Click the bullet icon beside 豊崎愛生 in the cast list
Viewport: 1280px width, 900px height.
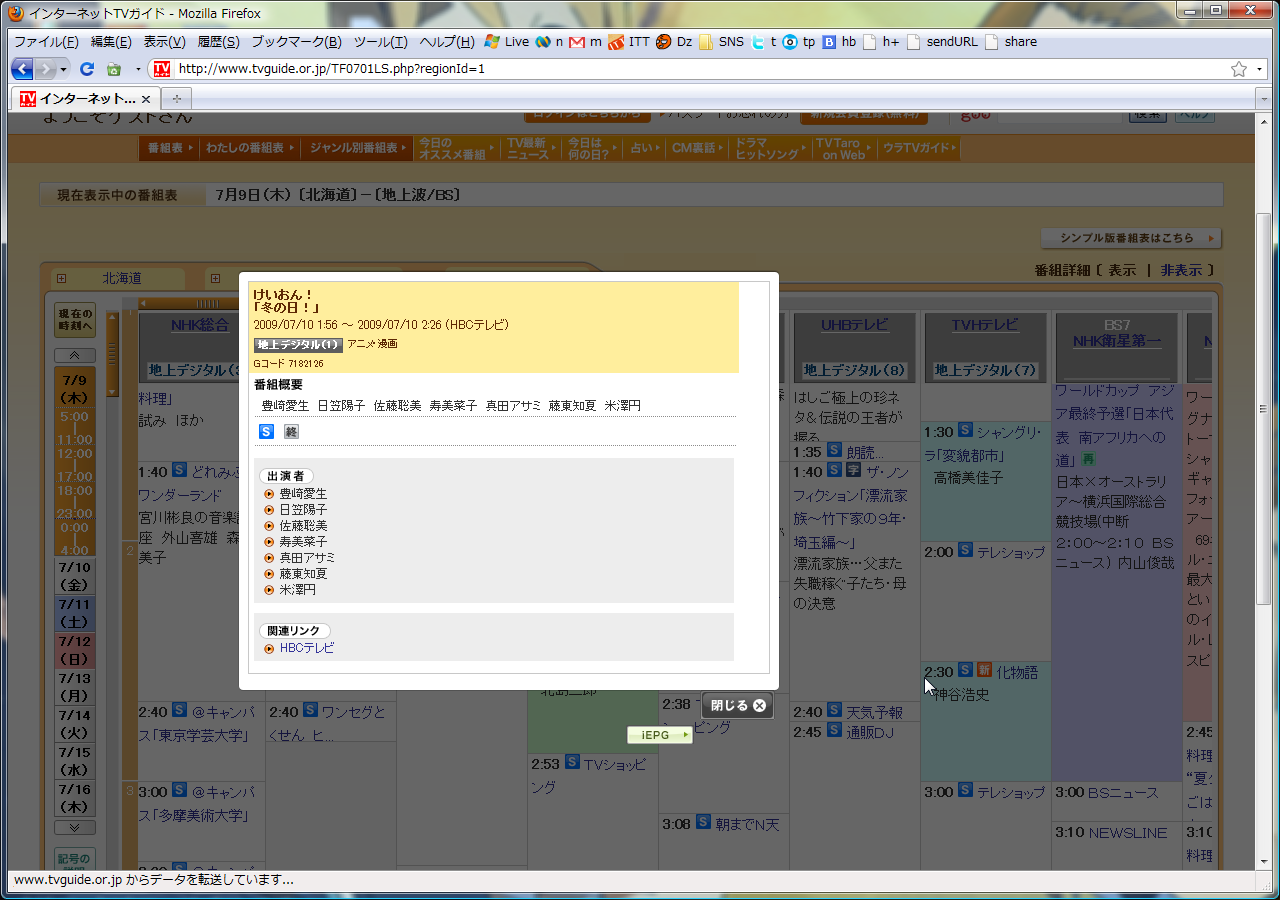click(x=269, y=494)
